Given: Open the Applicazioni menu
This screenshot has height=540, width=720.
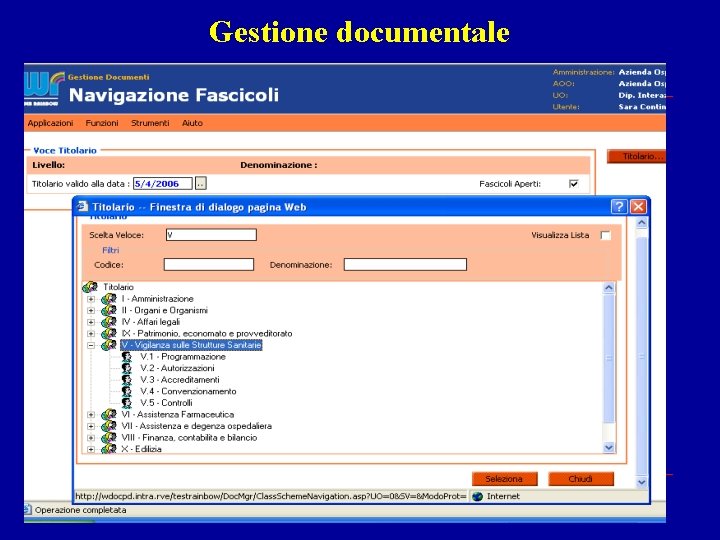Looking at the screenshot, I should tap(51, 123).
